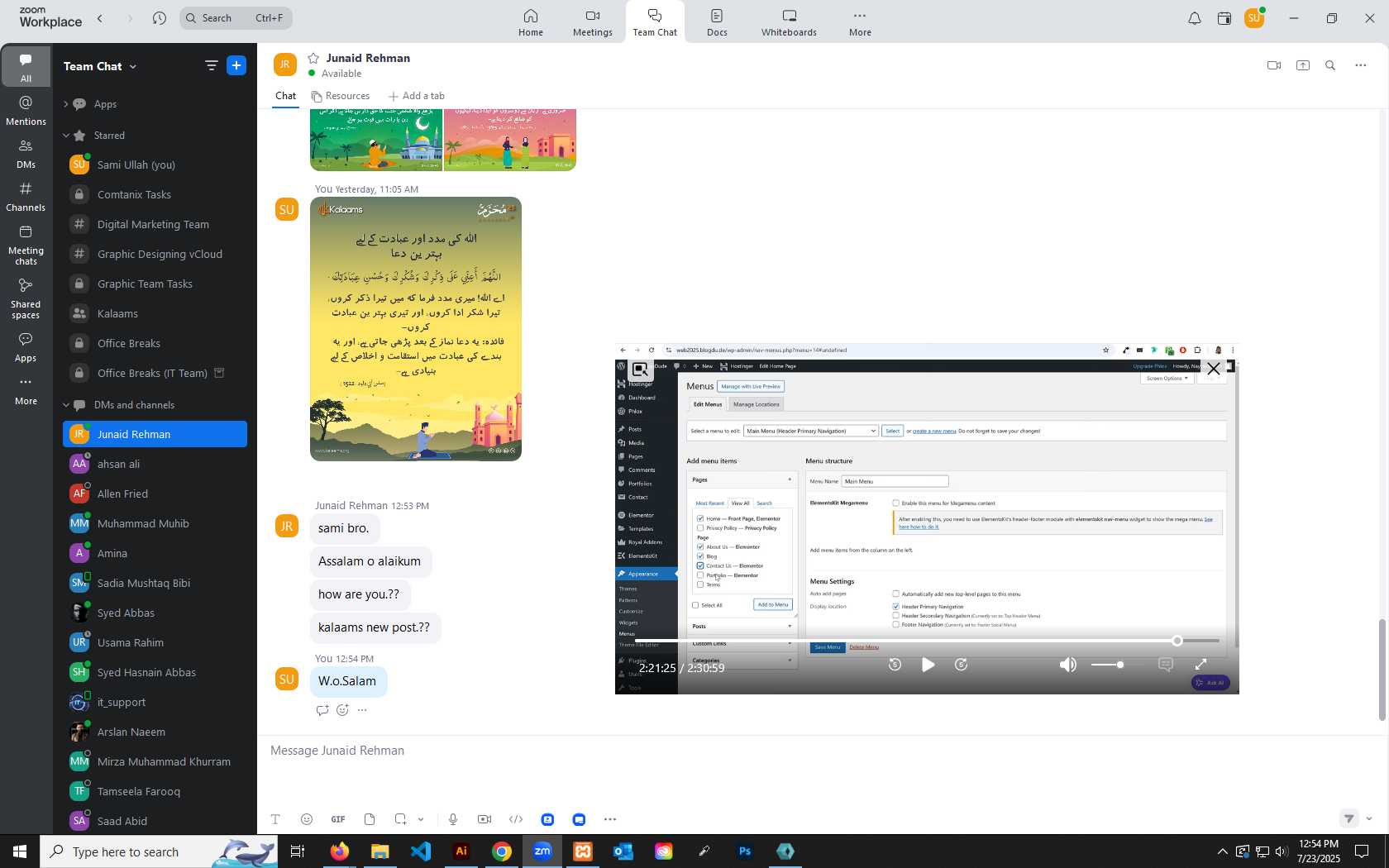The width and height of the screenshot is (1389, 868).
Task: Record an audio message
Action: click(453, 819)
